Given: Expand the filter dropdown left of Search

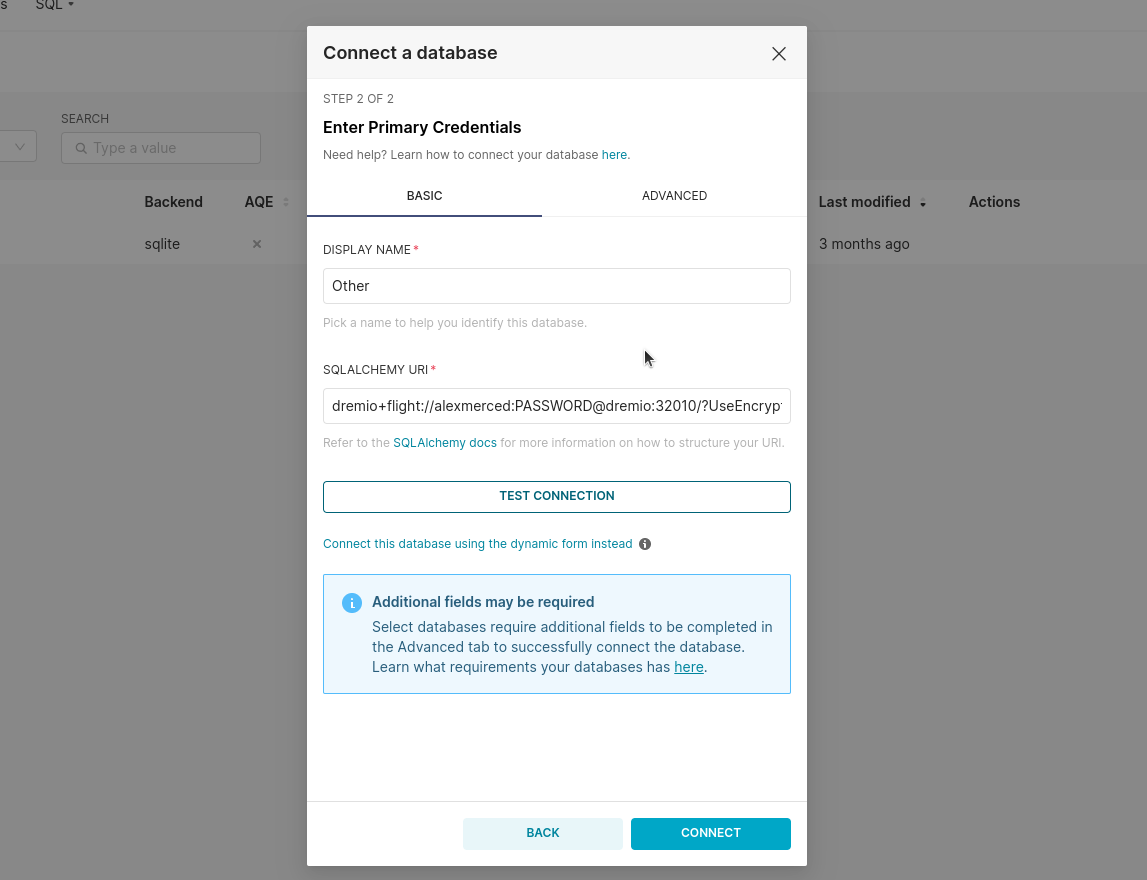Looking at the screenshot, I should [x=19, y=147].
